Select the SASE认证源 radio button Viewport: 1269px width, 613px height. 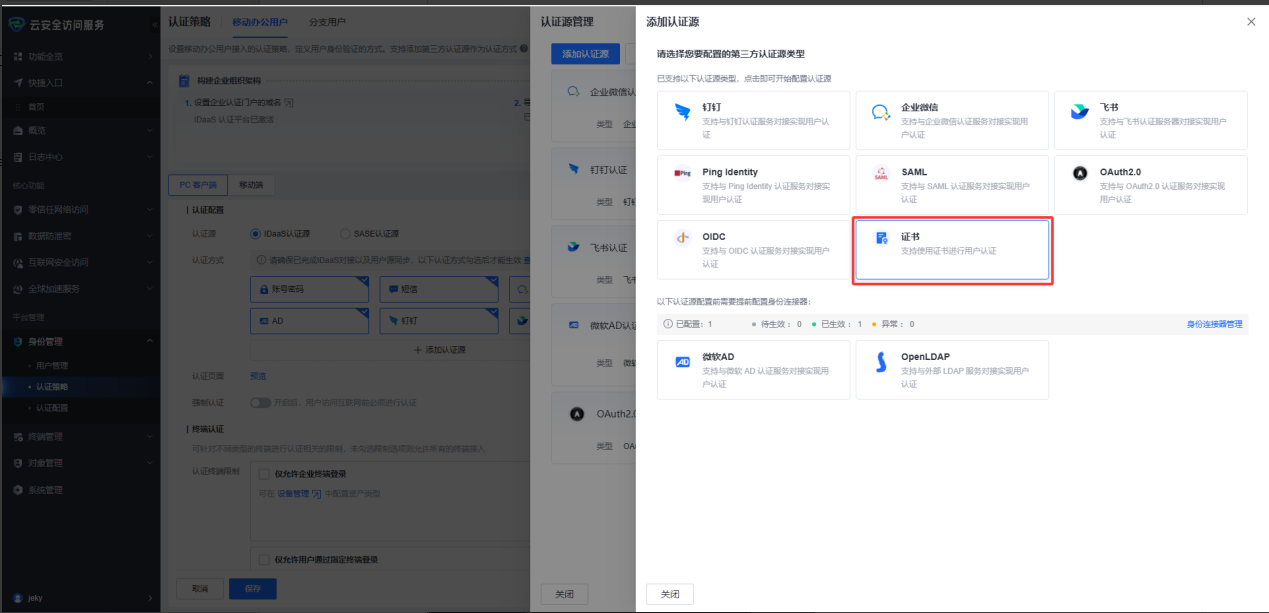(x=345, y=233)
